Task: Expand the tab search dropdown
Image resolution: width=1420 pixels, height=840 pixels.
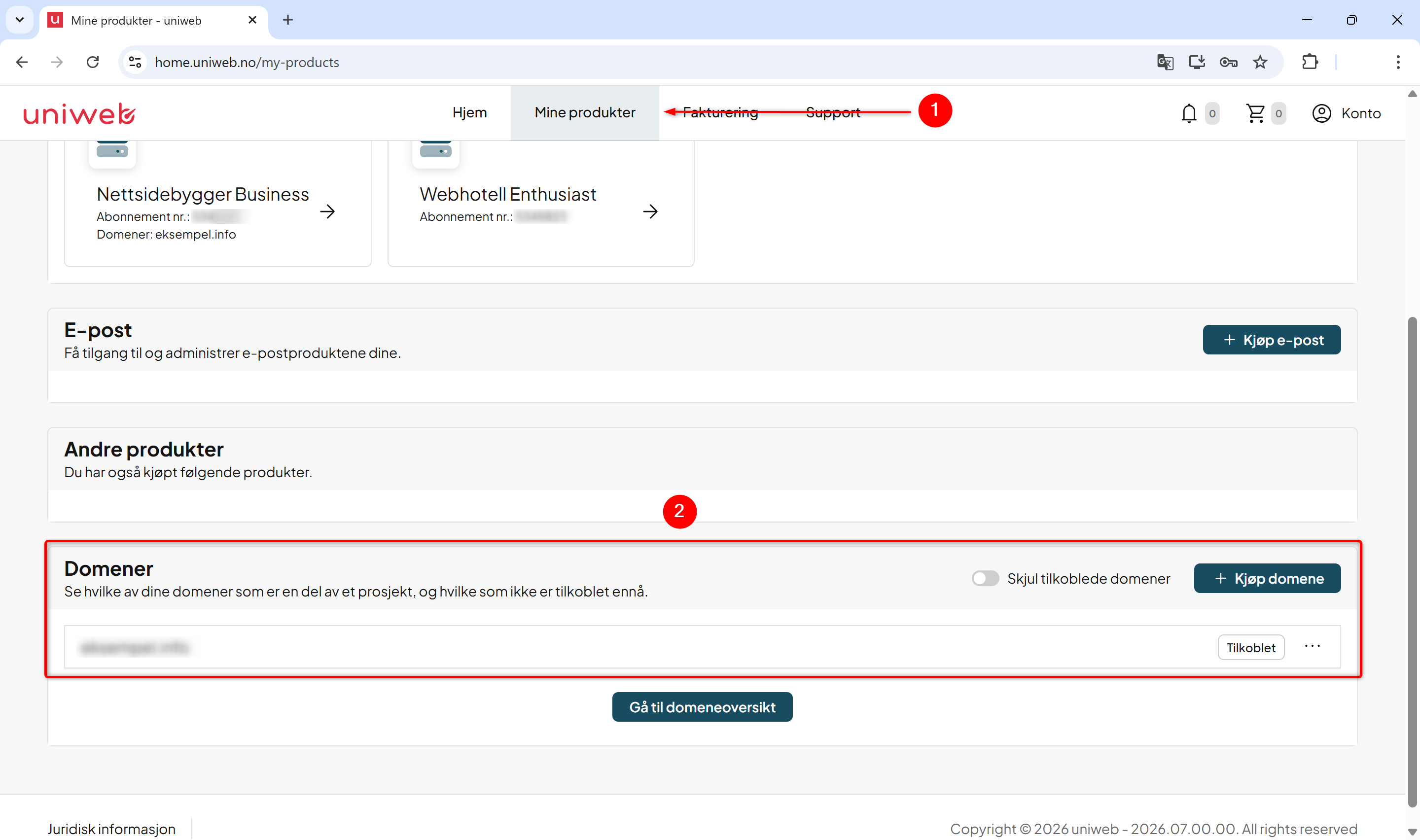Action: pyautogui.click(x=20, y=20)
